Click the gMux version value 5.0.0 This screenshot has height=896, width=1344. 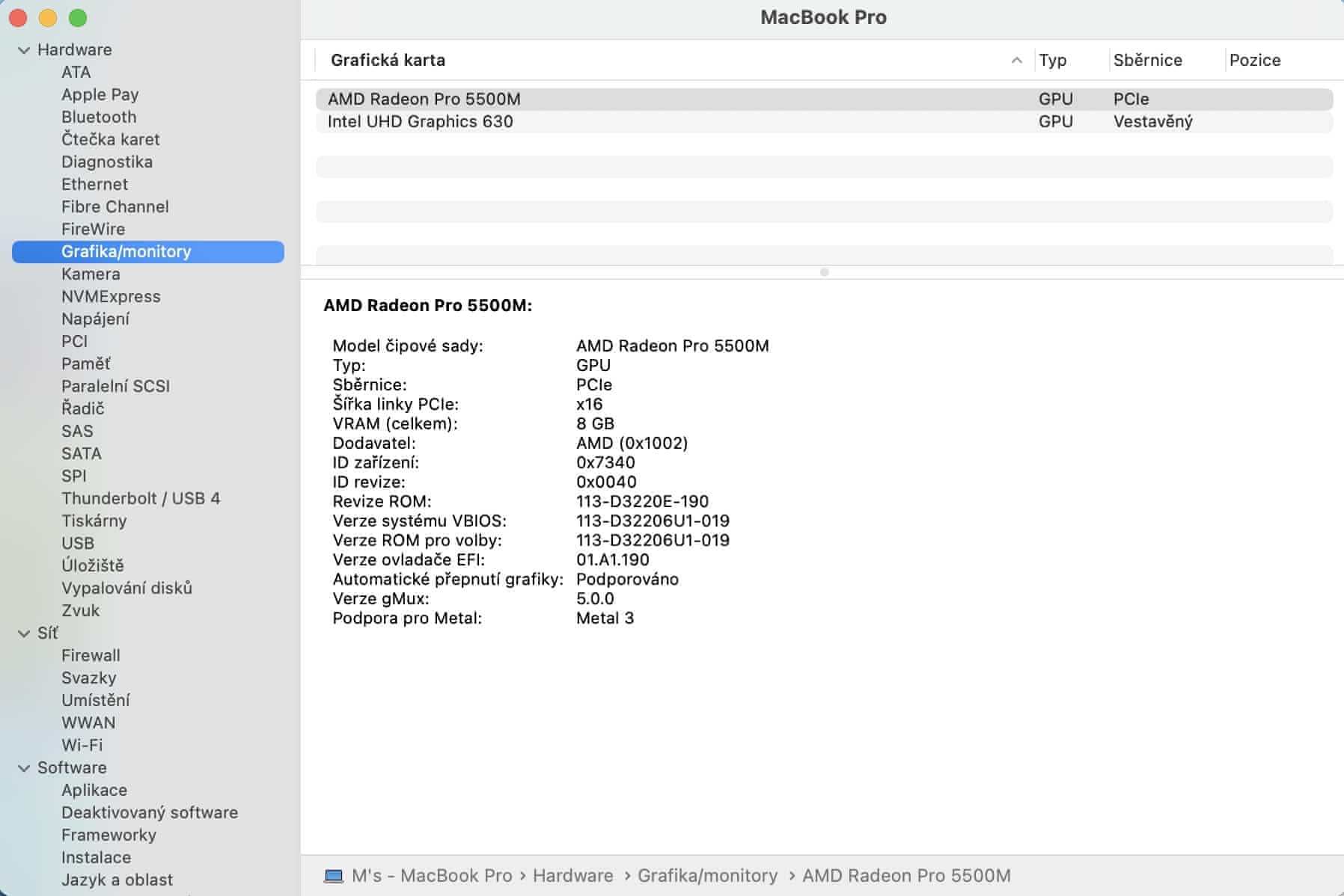[595, 599]
